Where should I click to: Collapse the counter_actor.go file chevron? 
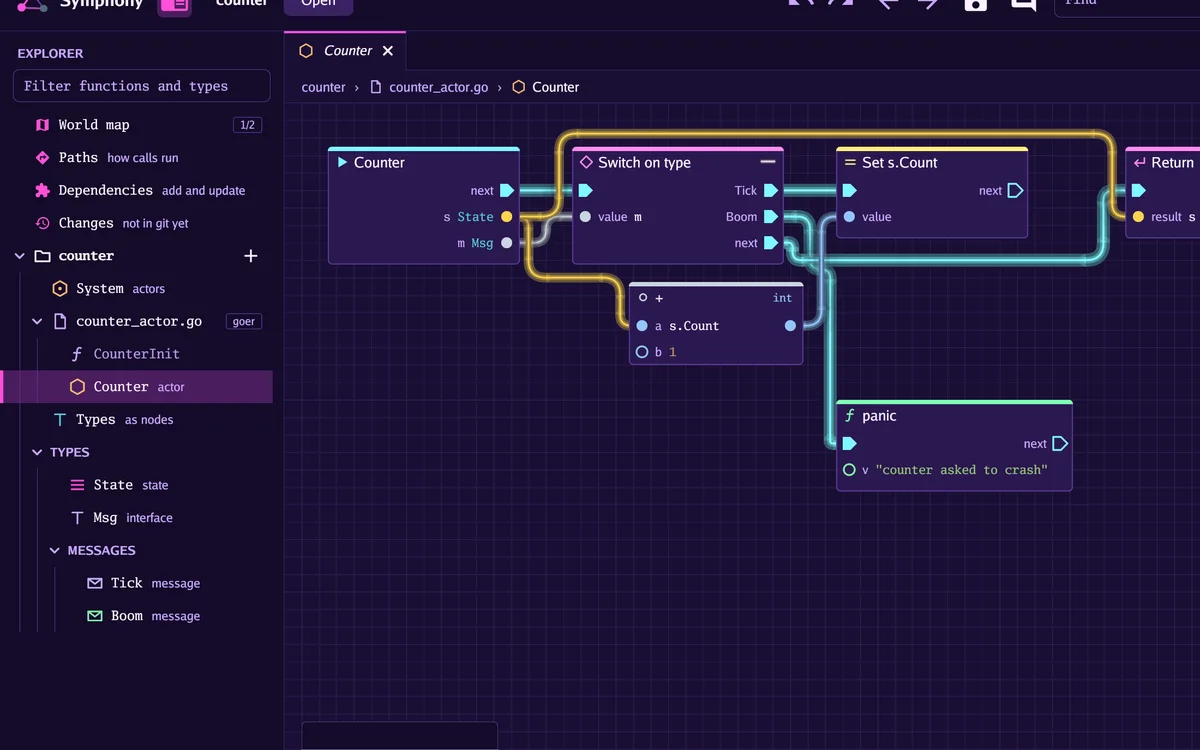pos(37,321)
